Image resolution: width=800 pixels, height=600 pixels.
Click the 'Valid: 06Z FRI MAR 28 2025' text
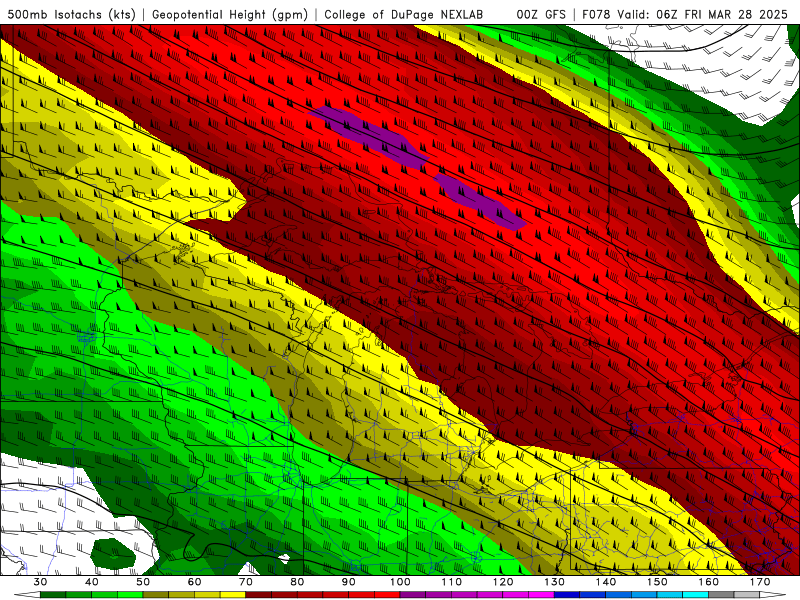pos(702,14)
